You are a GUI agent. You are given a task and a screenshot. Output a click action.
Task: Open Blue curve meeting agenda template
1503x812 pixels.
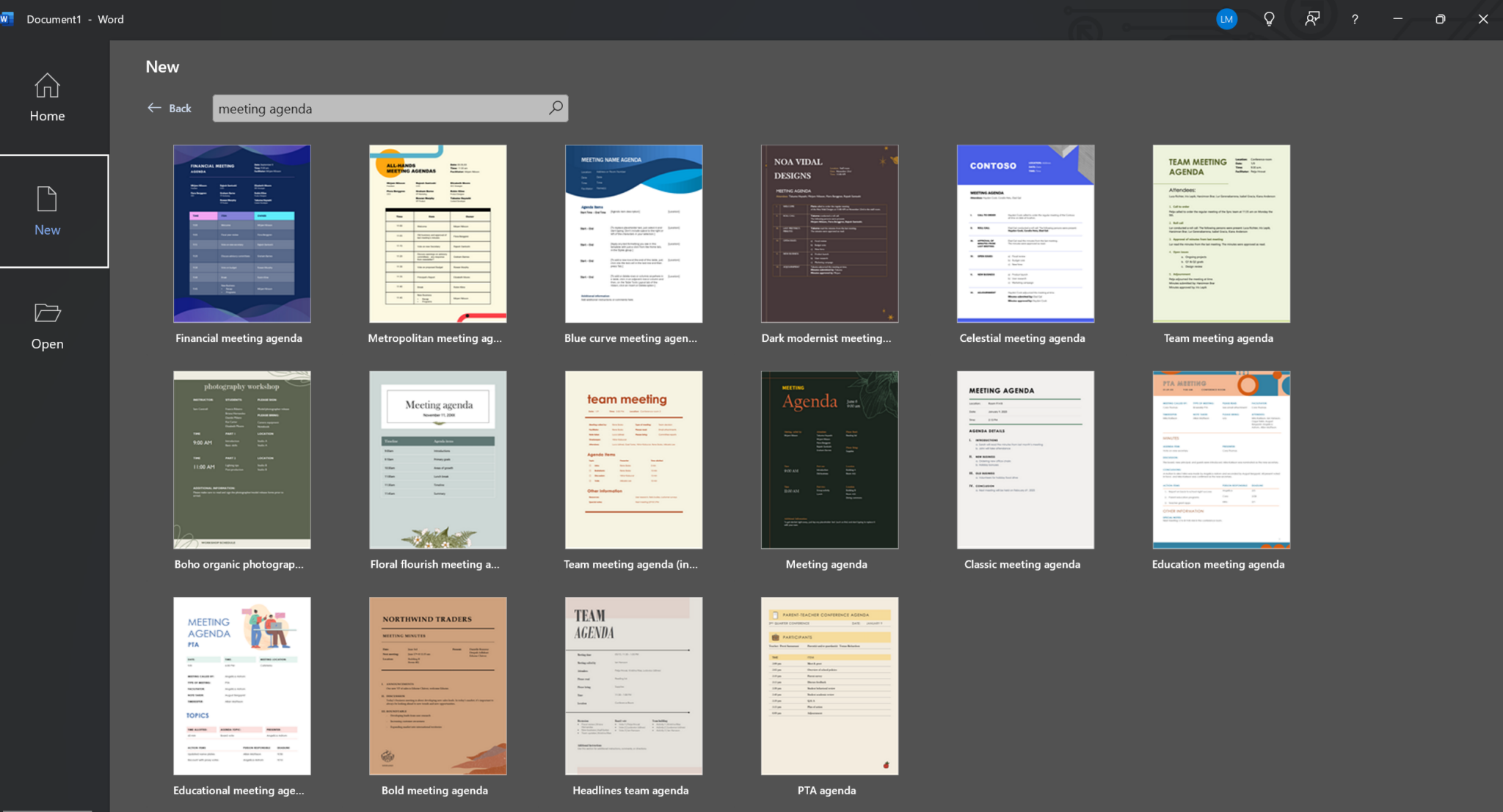(x=633, y=233)
